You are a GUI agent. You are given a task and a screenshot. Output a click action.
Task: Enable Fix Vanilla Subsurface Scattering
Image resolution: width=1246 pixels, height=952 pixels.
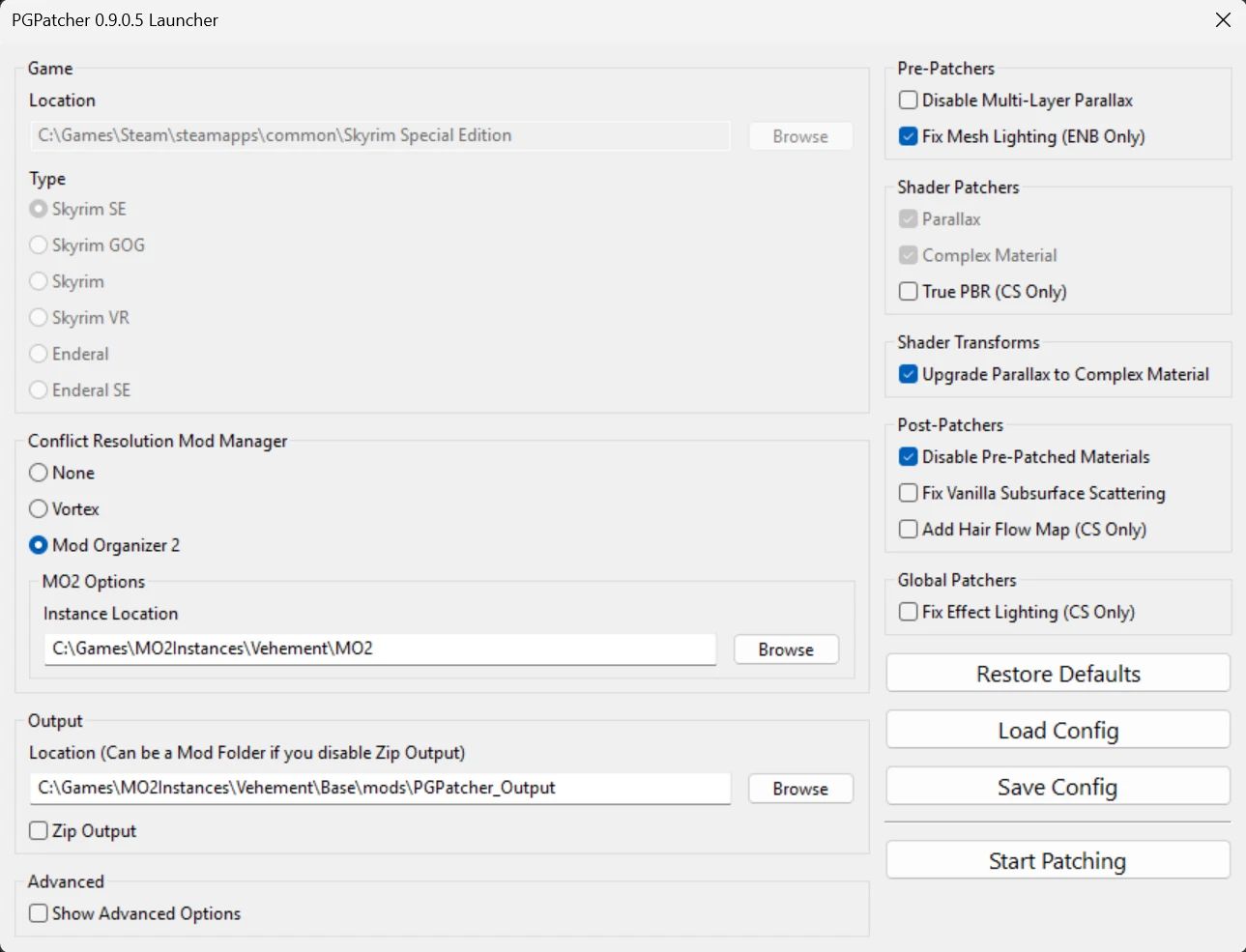pos(909,493)
